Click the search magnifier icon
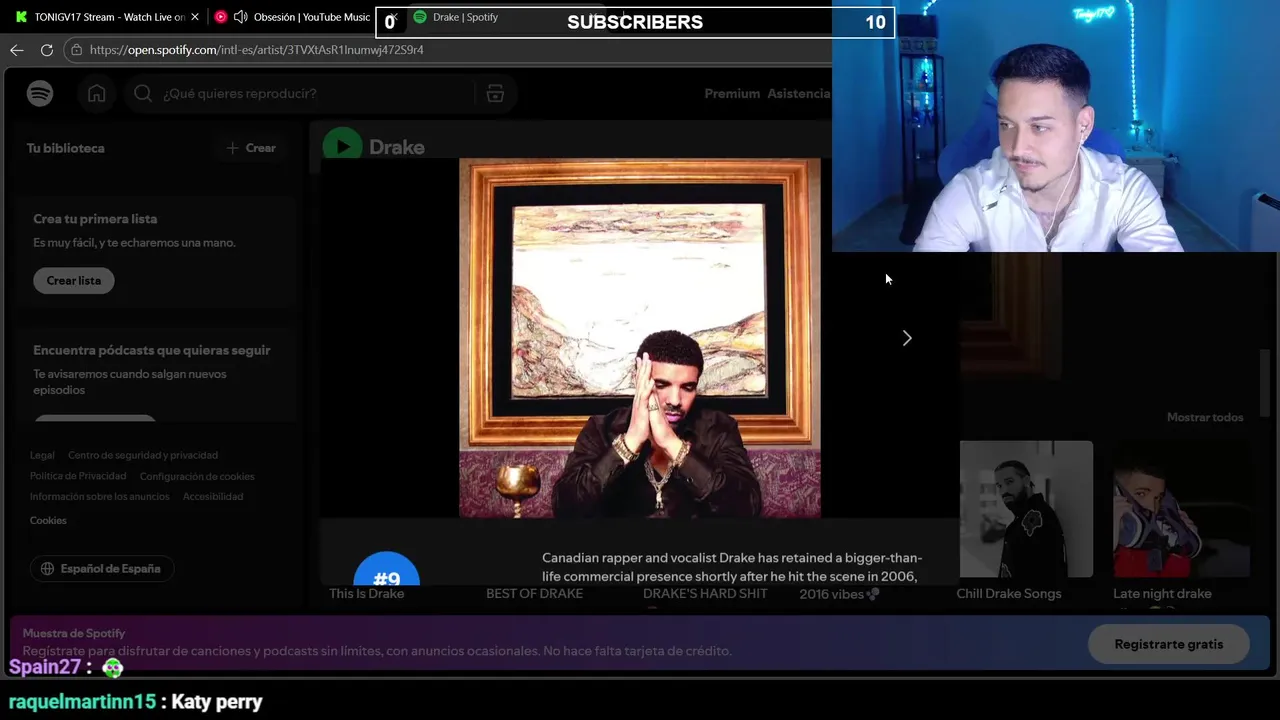Image resolution: width=1280 pixels, height=720 pixels. (143, 93)
